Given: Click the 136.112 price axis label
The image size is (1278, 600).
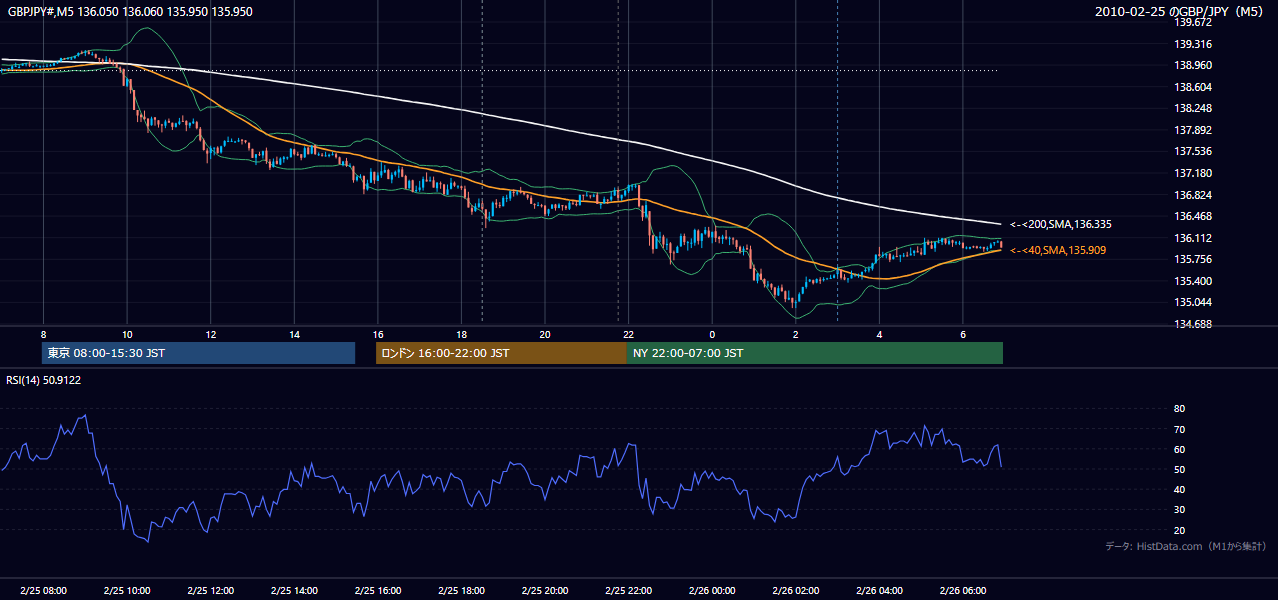Looking at the screenshot, I should tap(1194, 238).
